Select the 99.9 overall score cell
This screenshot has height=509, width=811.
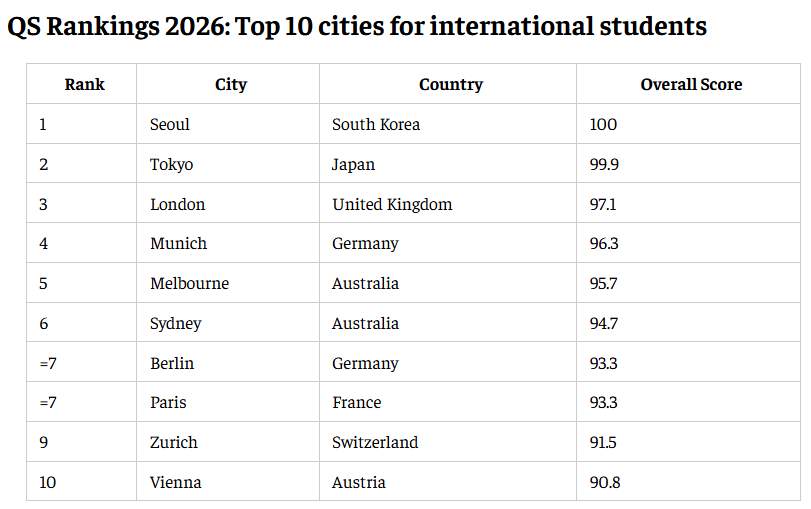click(x=688, y=163)
